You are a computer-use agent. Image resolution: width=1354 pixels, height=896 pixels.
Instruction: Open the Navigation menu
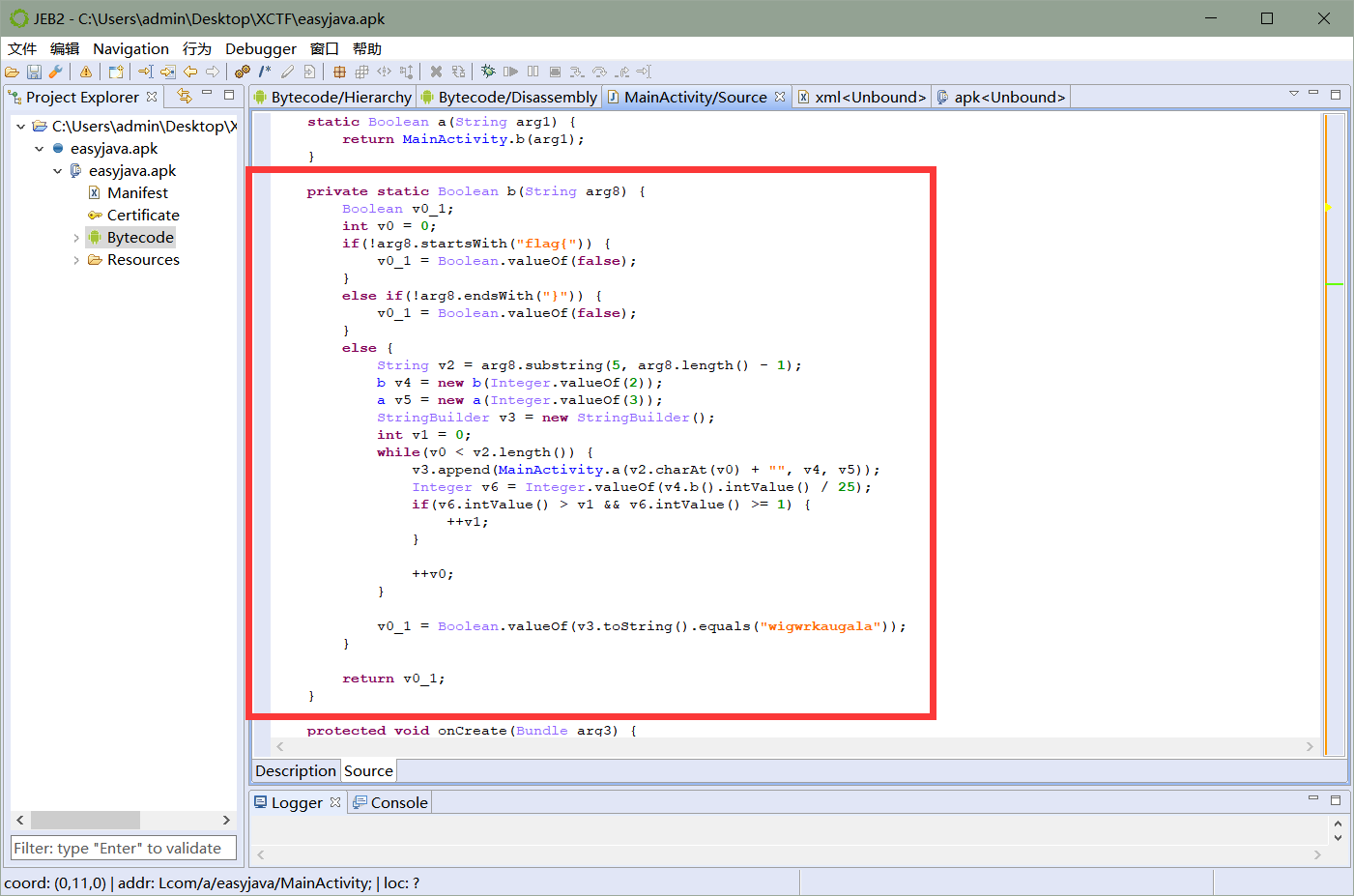pos(130,49)
